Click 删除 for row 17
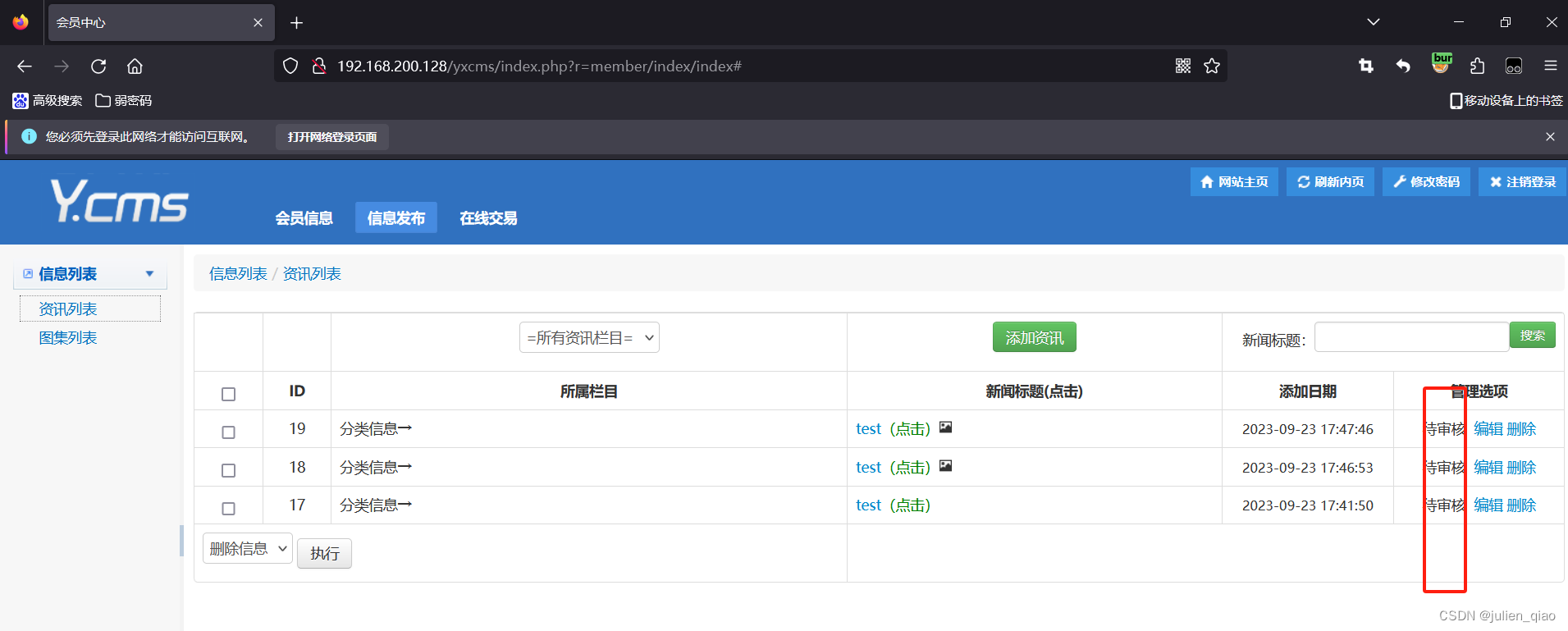 pyautogui.click(x=1521, y=505)
